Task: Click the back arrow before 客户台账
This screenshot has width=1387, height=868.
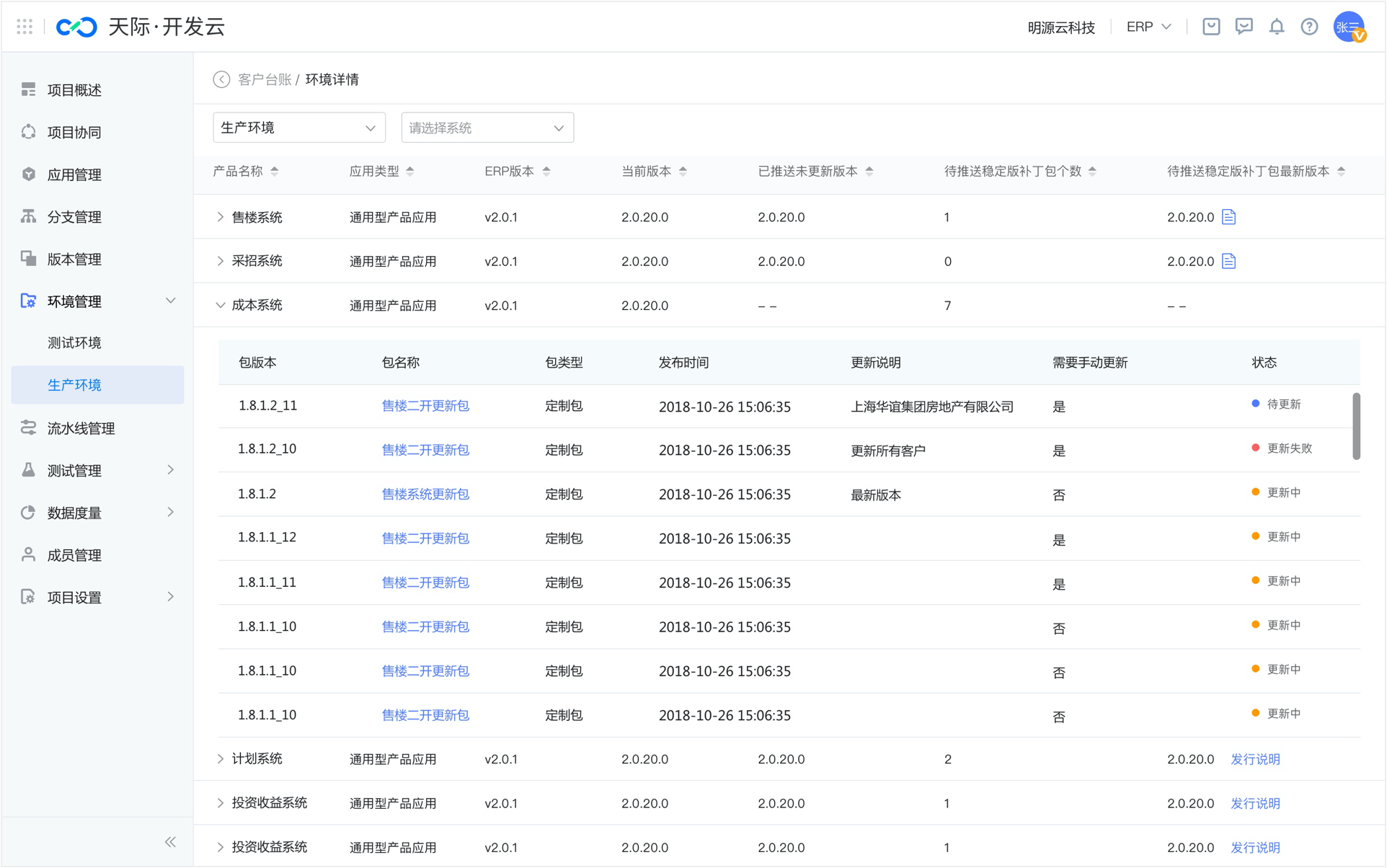Action: 221,79
